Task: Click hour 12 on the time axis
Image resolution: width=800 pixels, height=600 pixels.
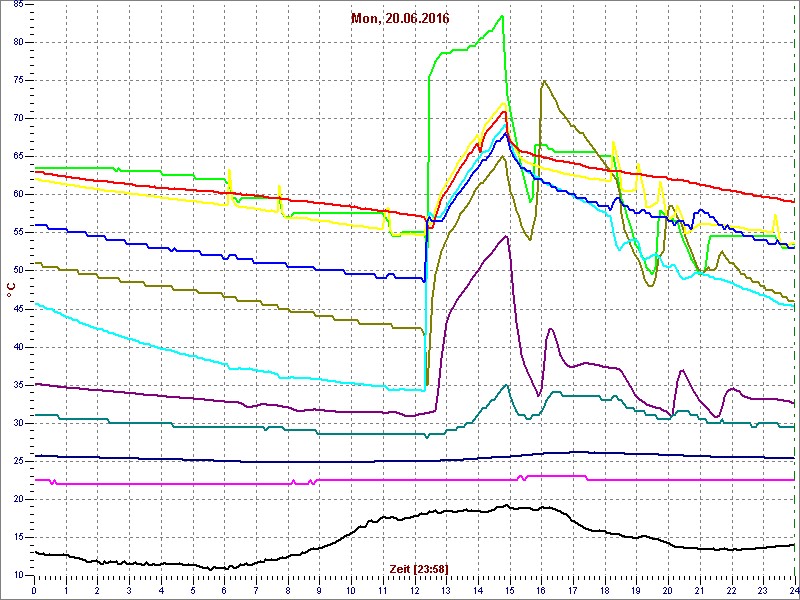Action: [x=415, y=590]
